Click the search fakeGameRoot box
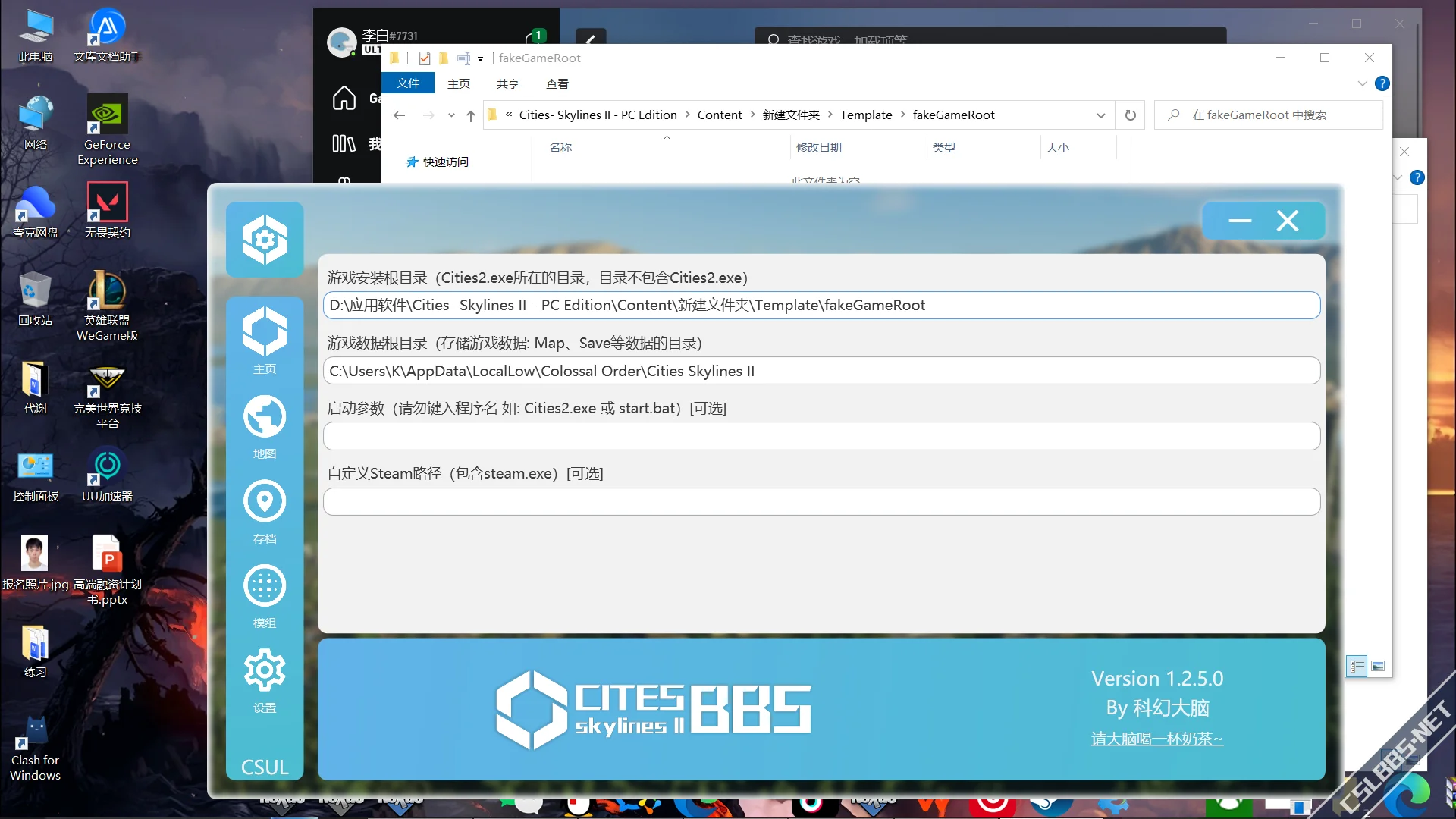Image resolution: width=1456 pixels, height=819 pixels. [1268, 115]
